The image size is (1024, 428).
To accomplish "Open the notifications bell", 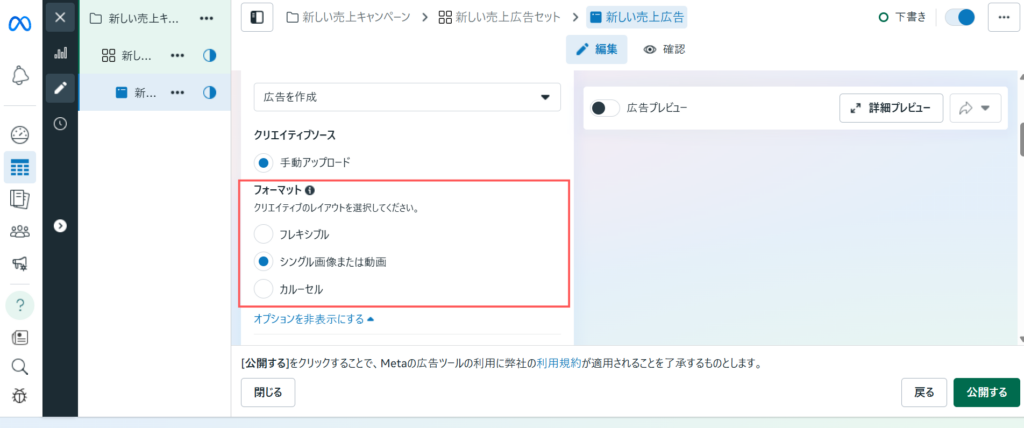I will click(19, 75).
